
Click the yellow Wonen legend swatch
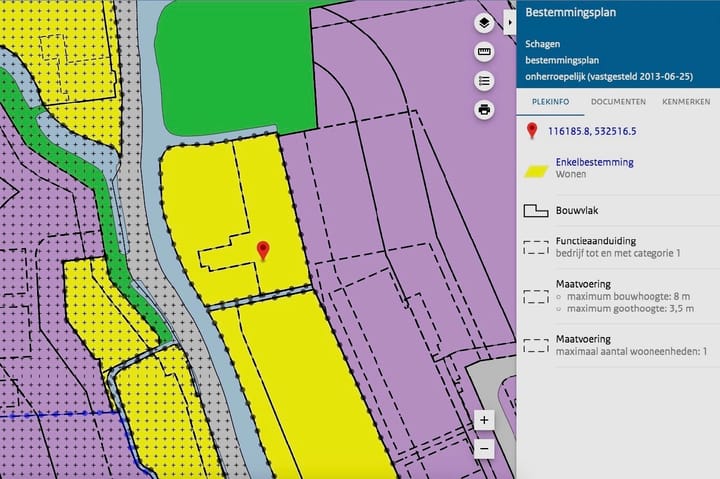[x=537, y=169]
